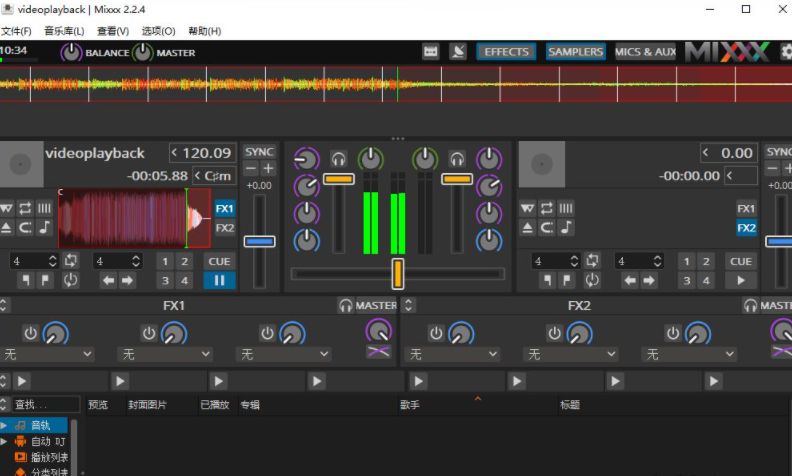Click the left channel volume fader handle
Image resolution: width=792 pixels, height=476 pixels.
click(x=338, y=179)
